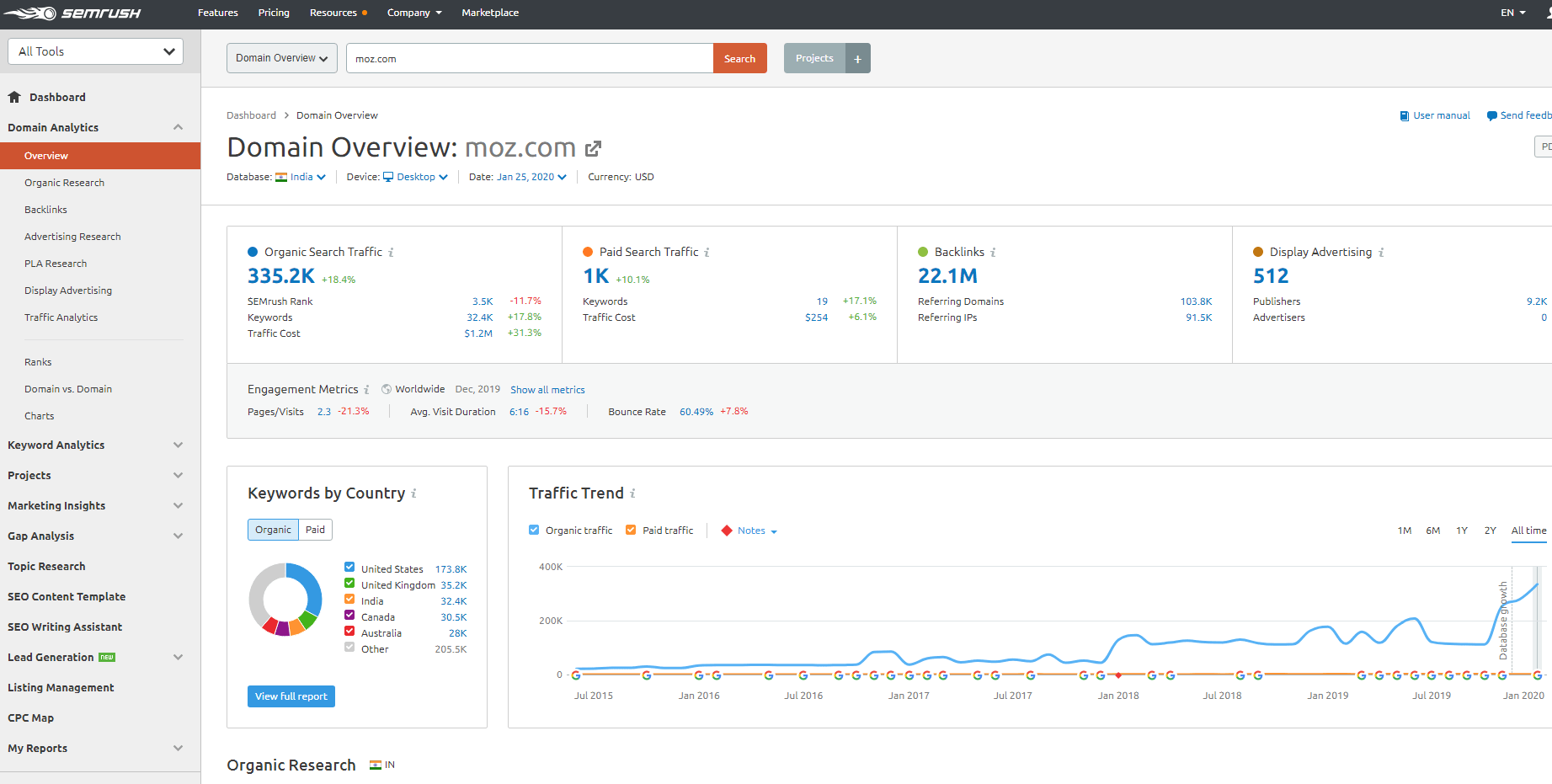Open the Dashboard home icon

[x=14, y=97]
